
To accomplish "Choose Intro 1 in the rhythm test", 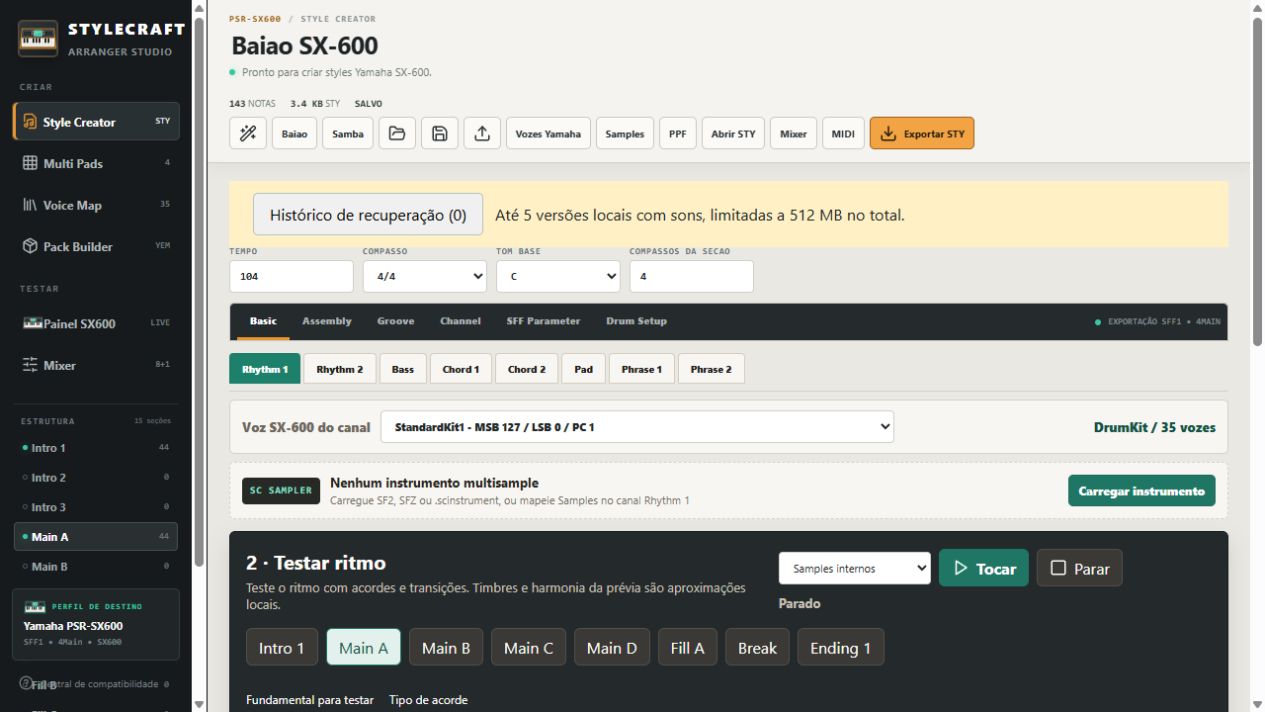I will point(282,647).
